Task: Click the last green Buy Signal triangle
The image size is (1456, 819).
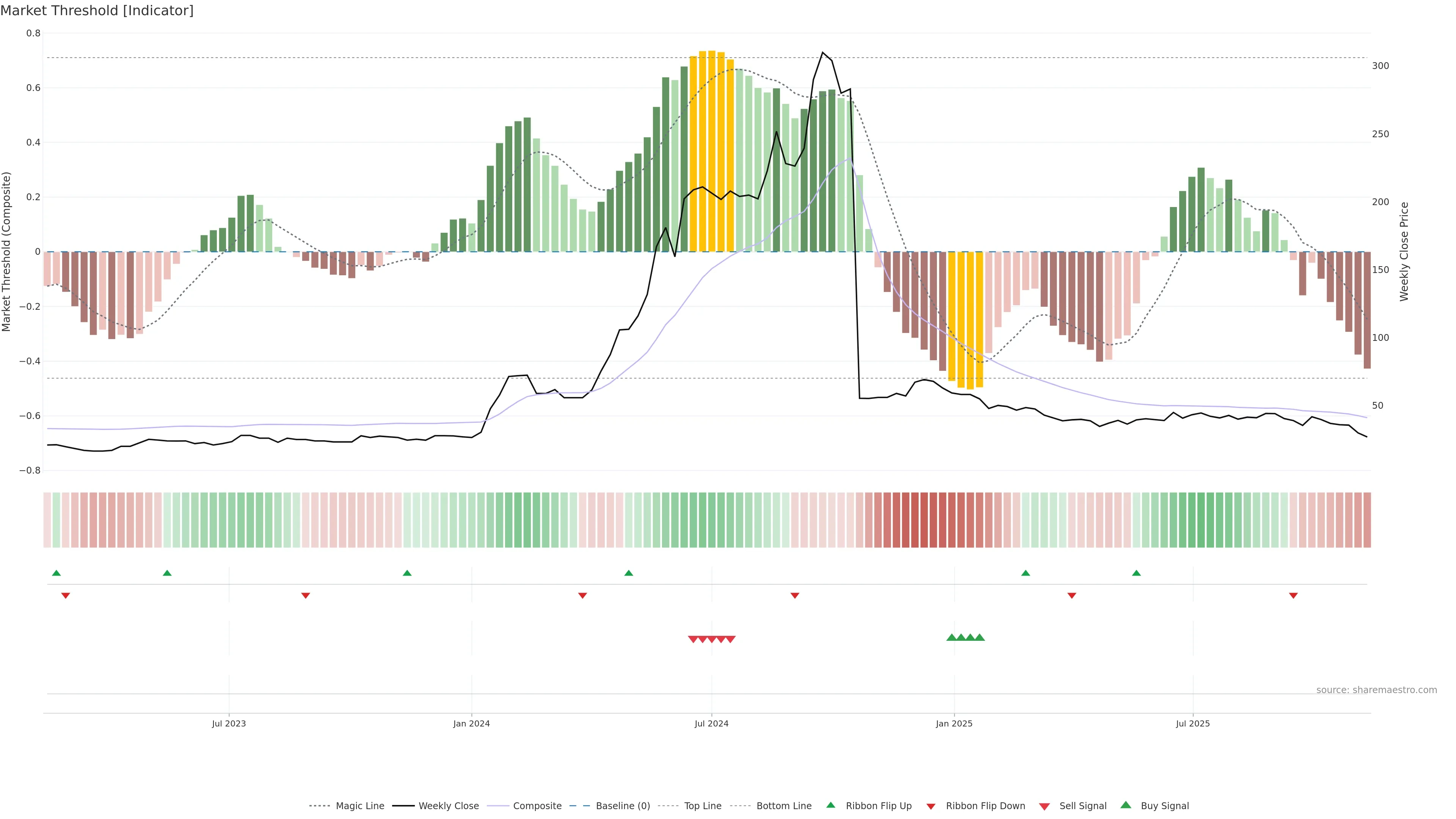Action: (x=979, y=637)
